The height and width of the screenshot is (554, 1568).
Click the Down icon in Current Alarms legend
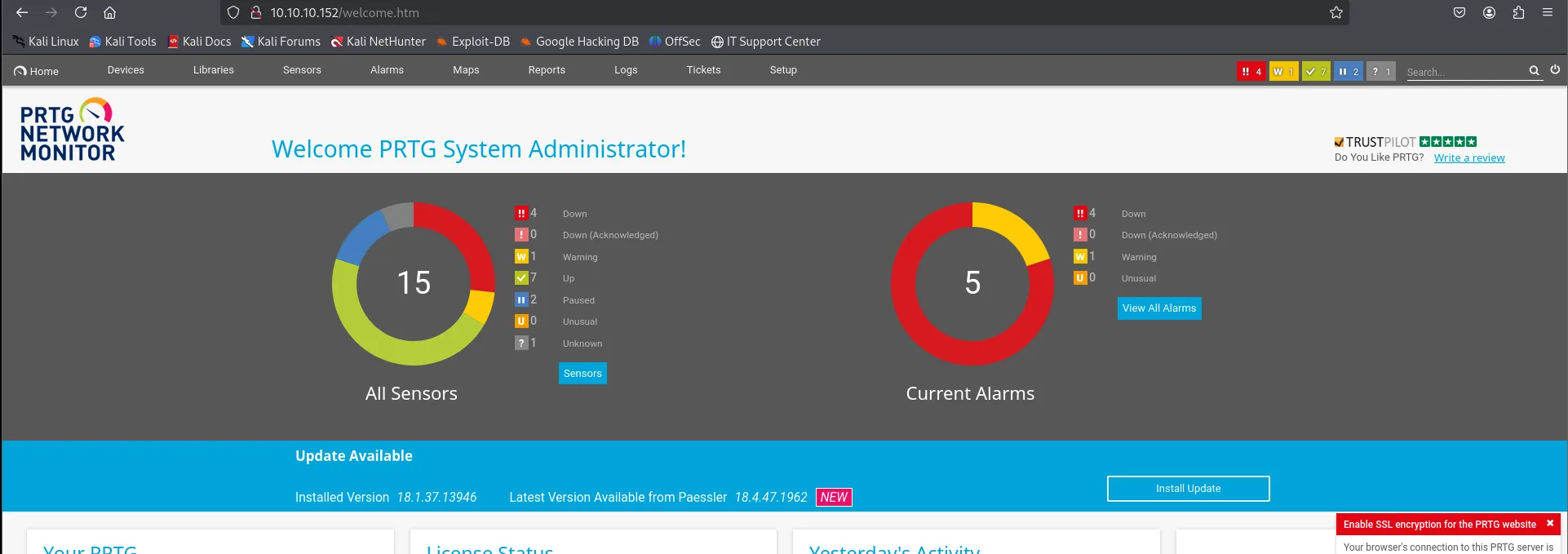tap(1080, 213)
